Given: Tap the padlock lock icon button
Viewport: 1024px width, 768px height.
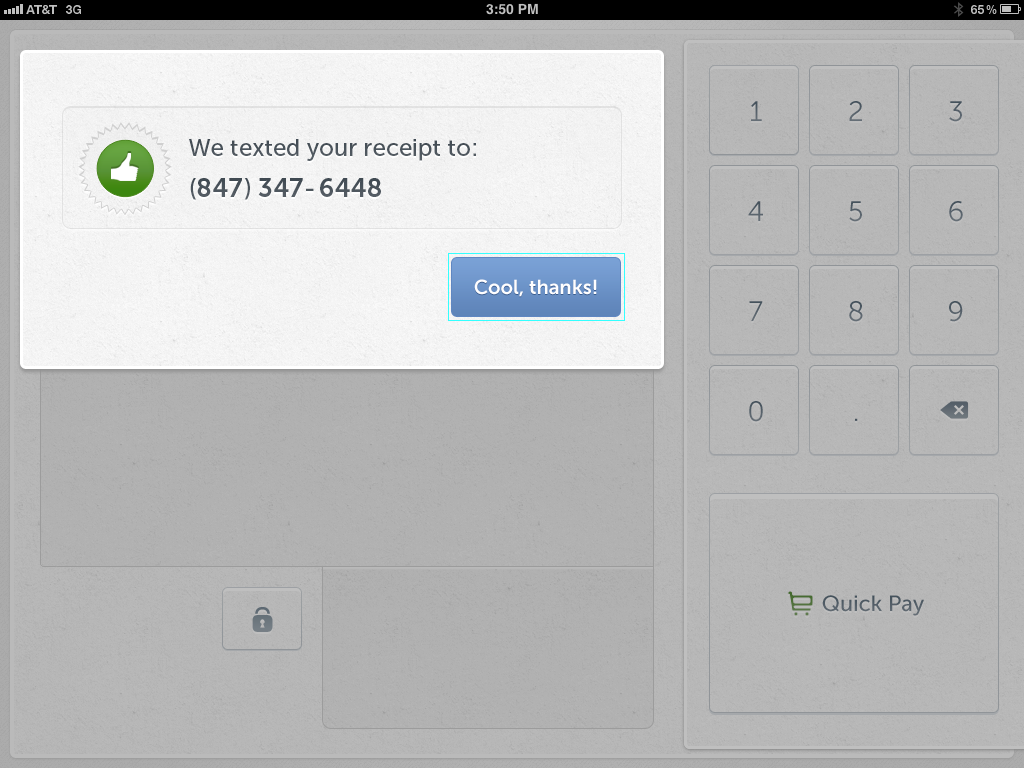Looking at the screenshot, I should (x=262, y=618).
